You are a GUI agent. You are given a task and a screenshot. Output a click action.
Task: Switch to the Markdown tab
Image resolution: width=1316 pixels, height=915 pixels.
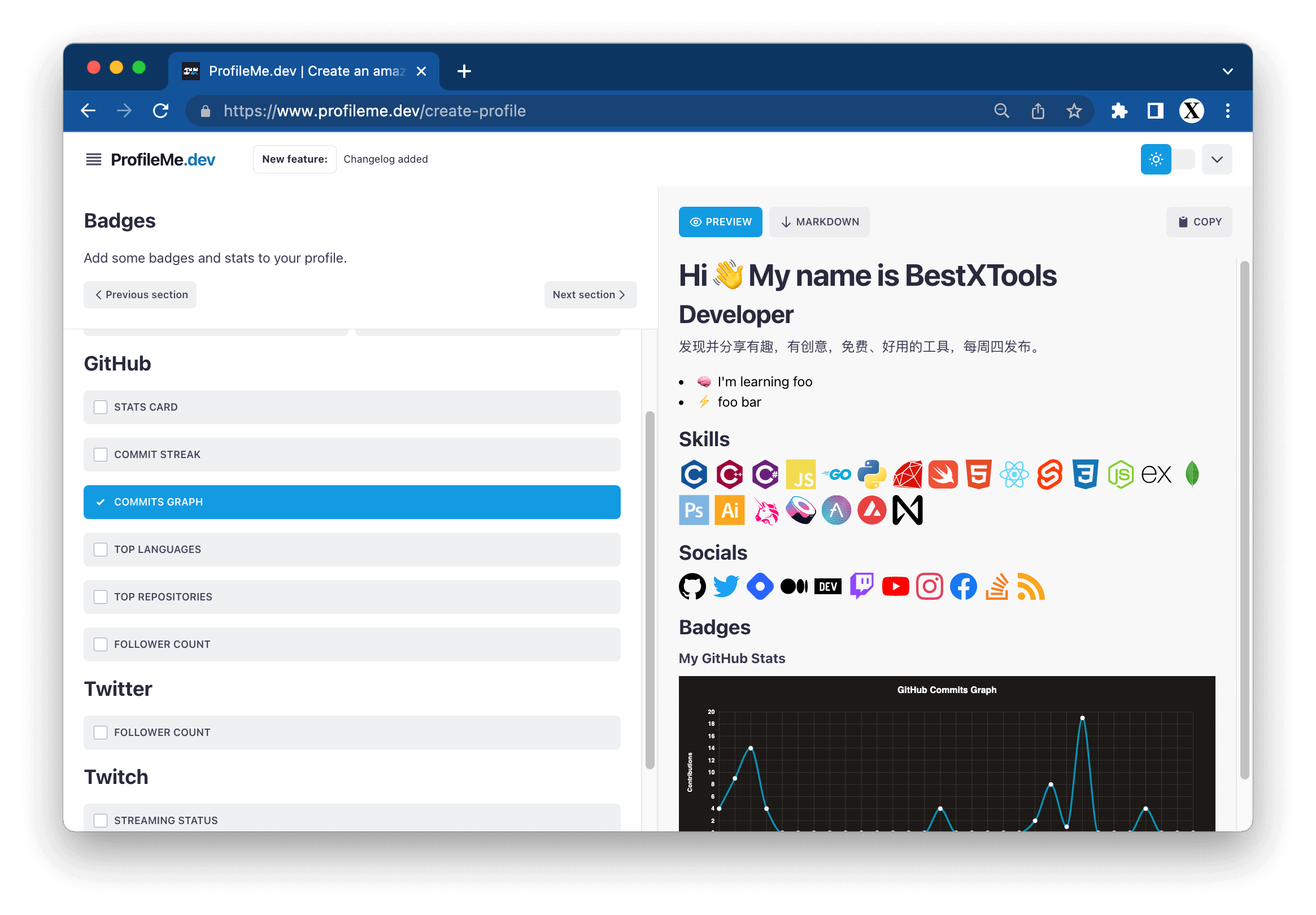[819, 222]
